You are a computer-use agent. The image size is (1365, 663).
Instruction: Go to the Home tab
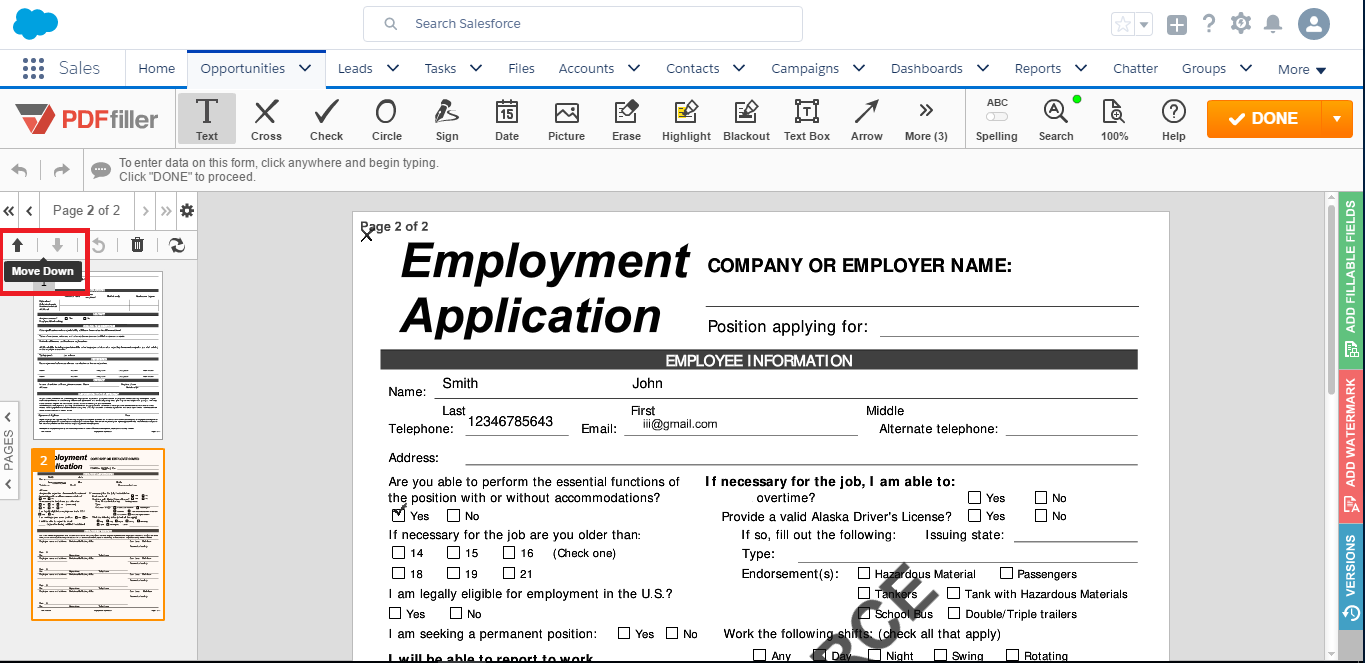point(156,68)
